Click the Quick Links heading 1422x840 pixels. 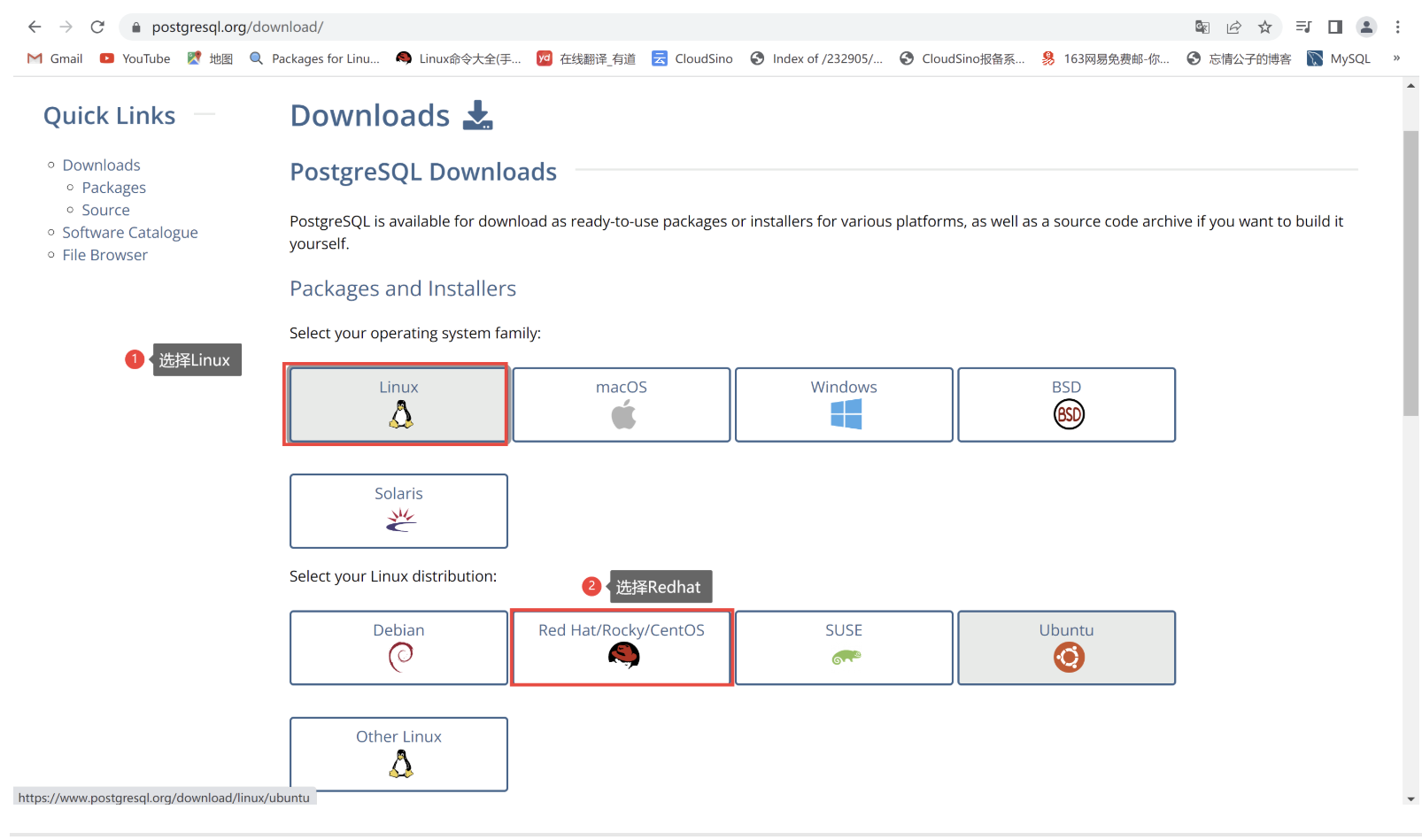tap(110, 116)
